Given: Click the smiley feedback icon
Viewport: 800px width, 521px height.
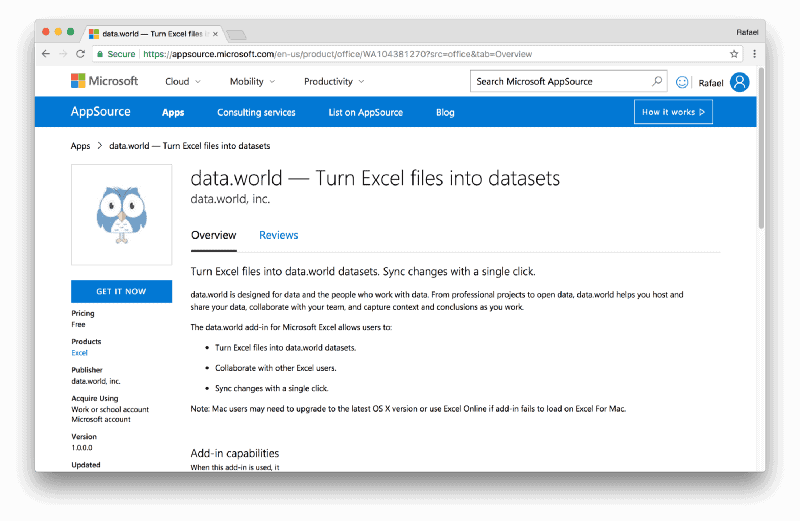Looking at the screenshot, I should point(682,82).
